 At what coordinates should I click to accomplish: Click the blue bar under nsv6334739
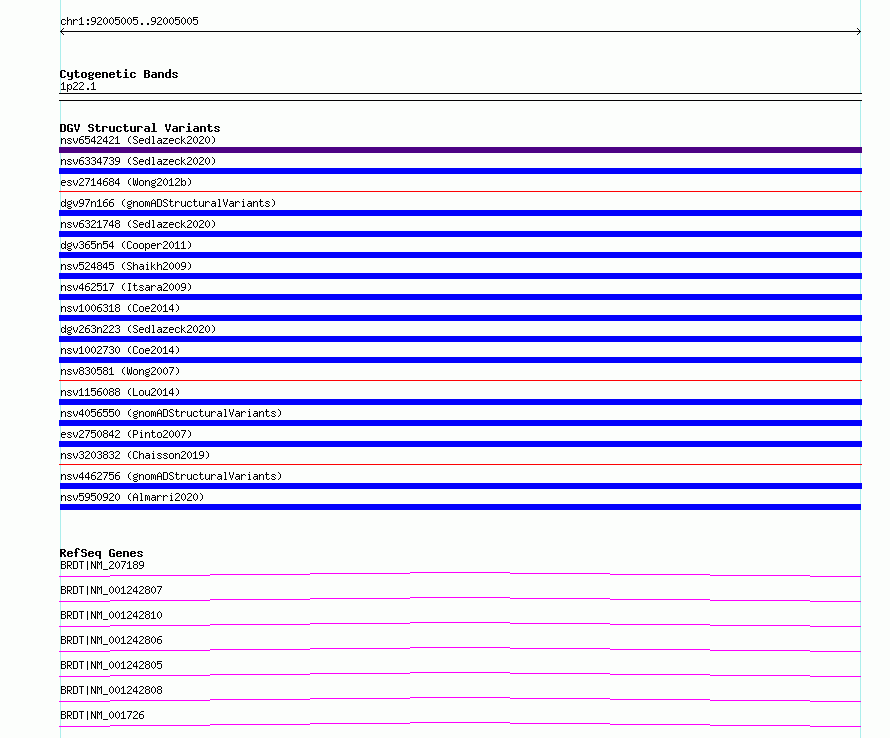460,171
